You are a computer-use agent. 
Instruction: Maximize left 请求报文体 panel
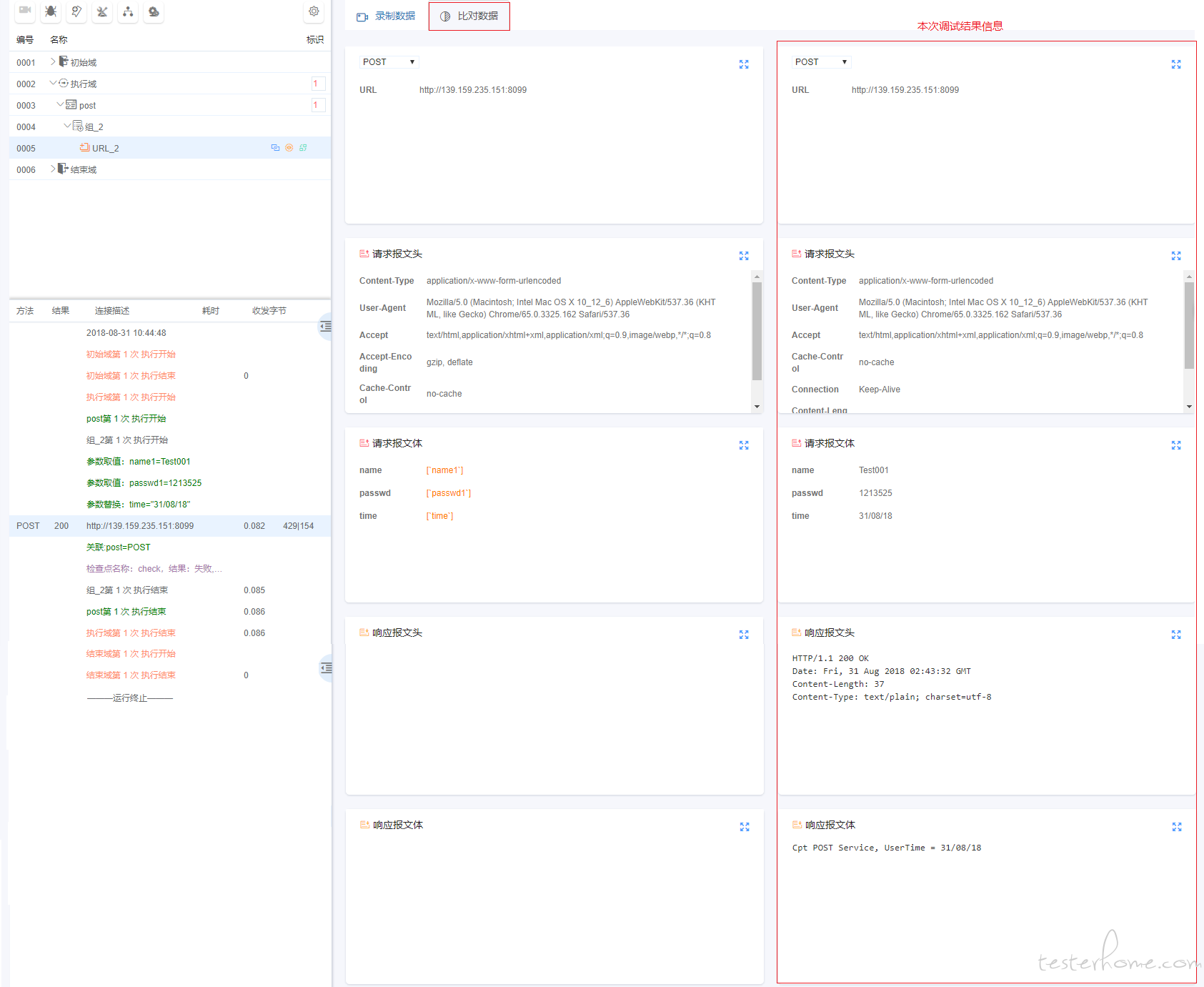[744, 445]
